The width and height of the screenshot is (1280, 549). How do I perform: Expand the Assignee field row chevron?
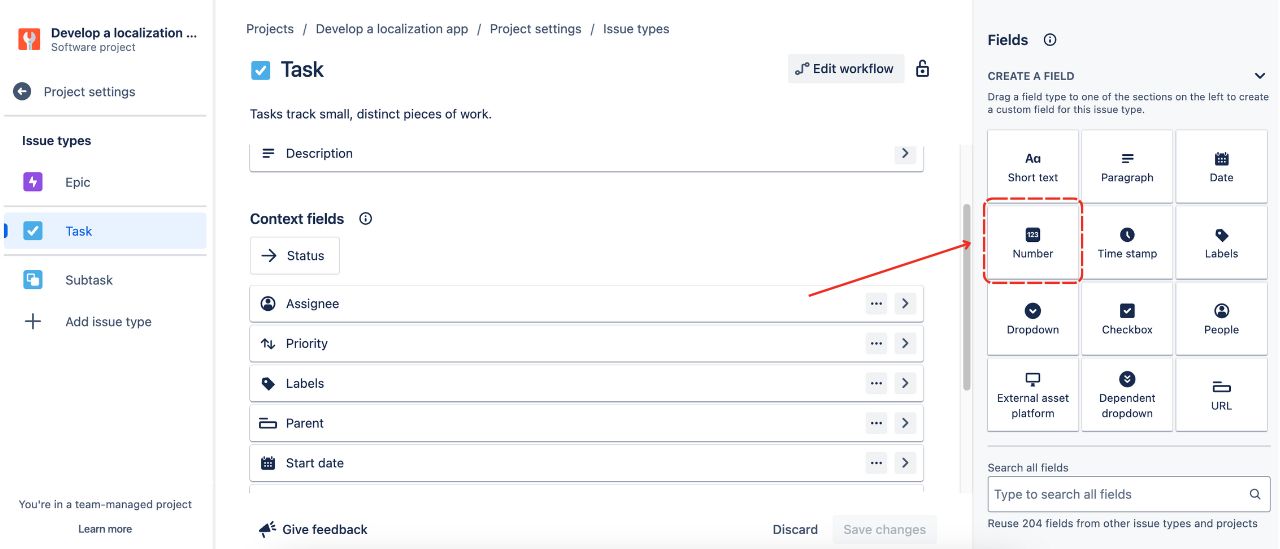point(905,304)
